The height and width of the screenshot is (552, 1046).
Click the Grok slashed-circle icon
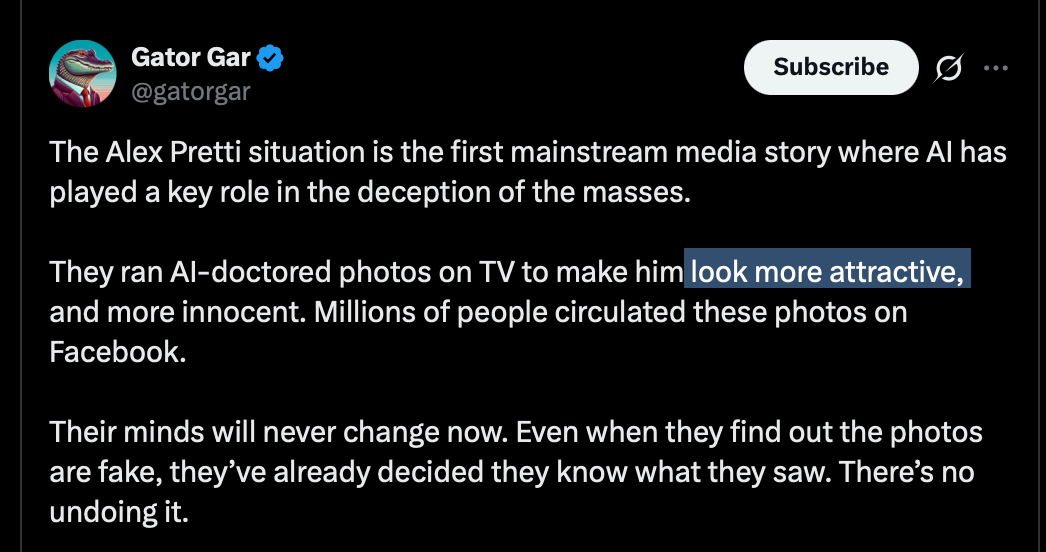[950, 67]
